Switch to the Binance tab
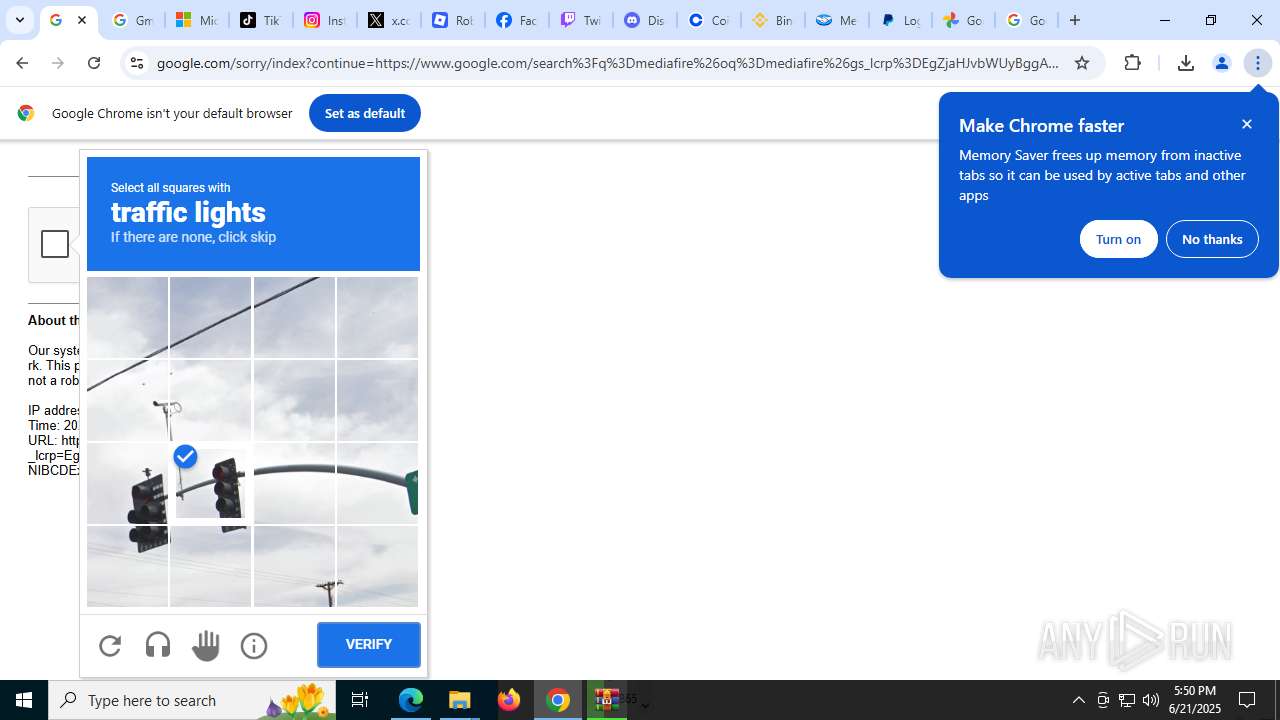The height and width of the screenshot is (720, 1280). click(x=772, y=20)
